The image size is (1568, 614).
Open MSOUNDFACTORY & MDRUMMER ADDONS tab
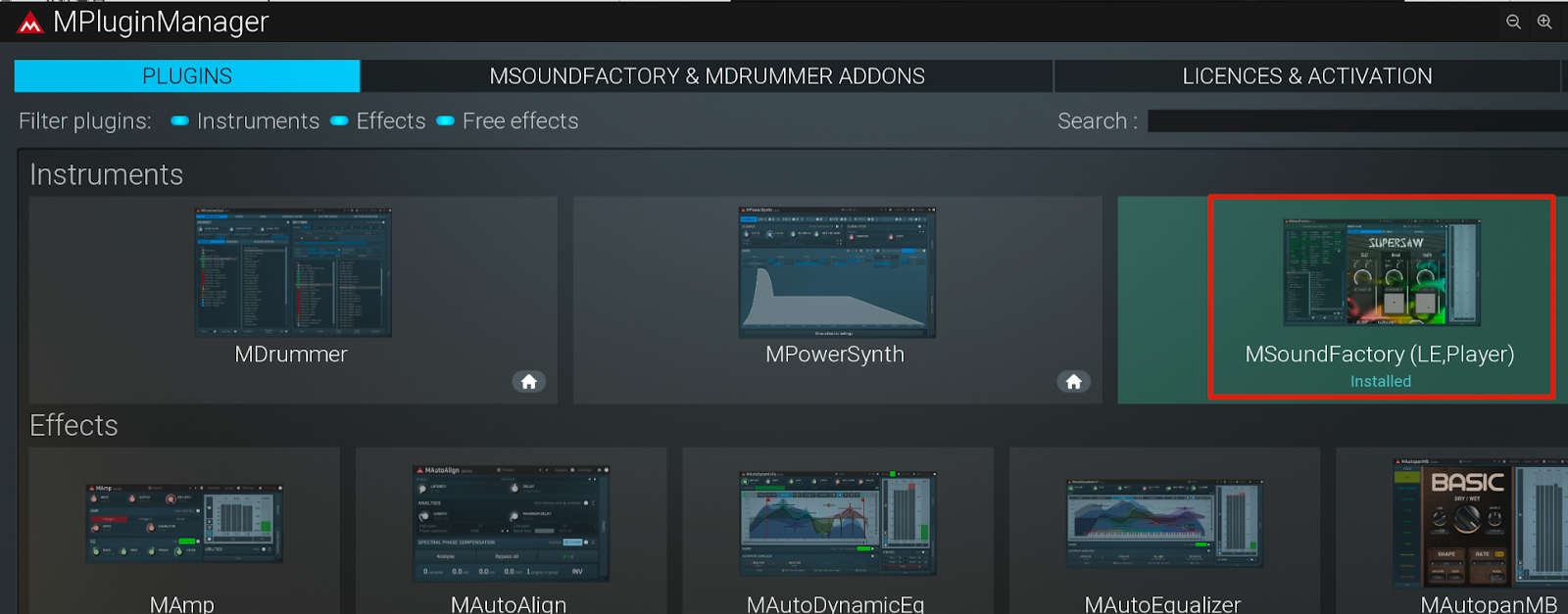click(708, 76)
